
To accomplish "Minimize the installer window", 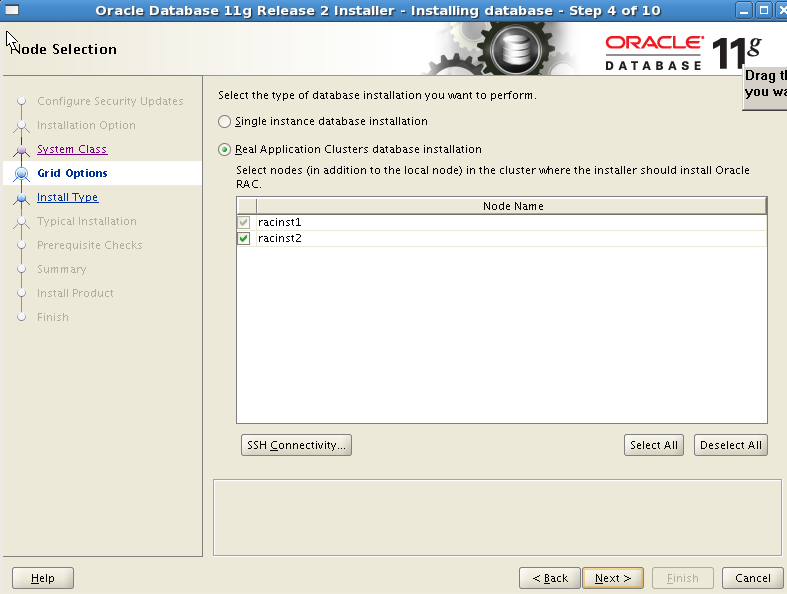I will (x=744, y=10).
